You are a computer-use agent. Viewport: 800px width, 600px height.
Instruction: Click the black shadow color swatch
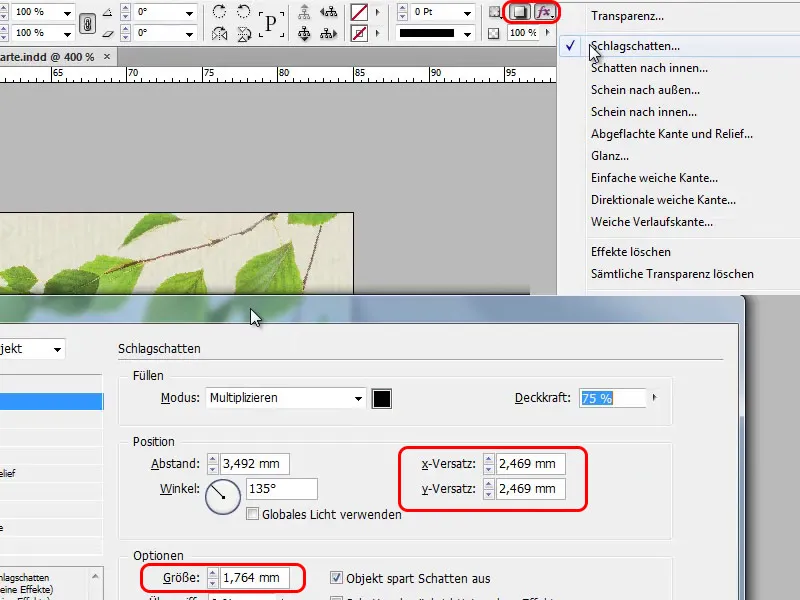pyautogui.click(x=382, y=398)
